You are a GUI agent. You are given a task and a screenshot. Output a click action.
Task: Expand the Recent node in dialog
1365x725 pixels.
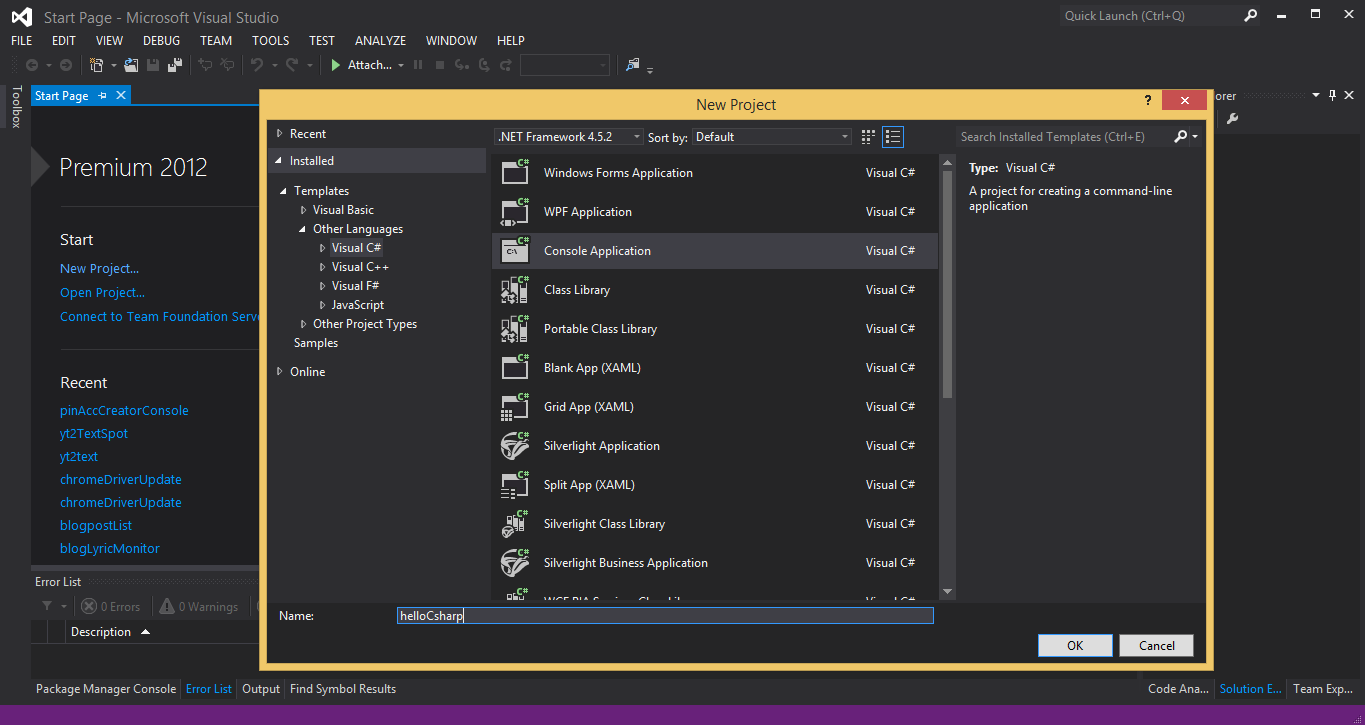click(280, 134)
